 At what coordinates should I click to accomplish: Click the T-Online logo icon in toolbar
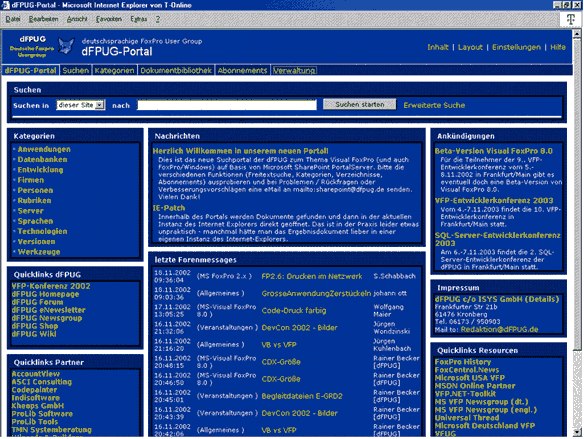click(570, 19)
